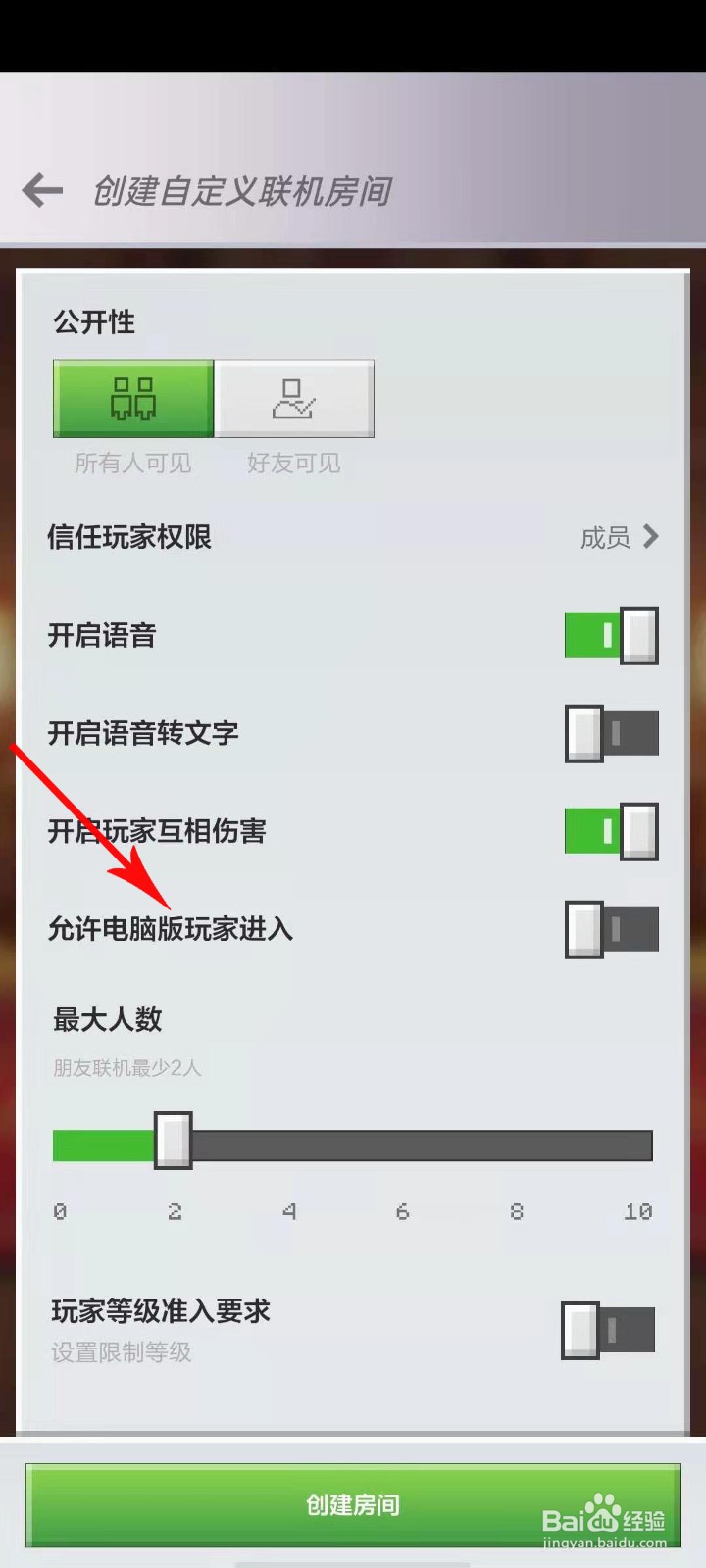Toggle 玩家等级准入要求 level restriction switch
Viewport: 706px width, 1568px height.
[x=608, y=1330]
